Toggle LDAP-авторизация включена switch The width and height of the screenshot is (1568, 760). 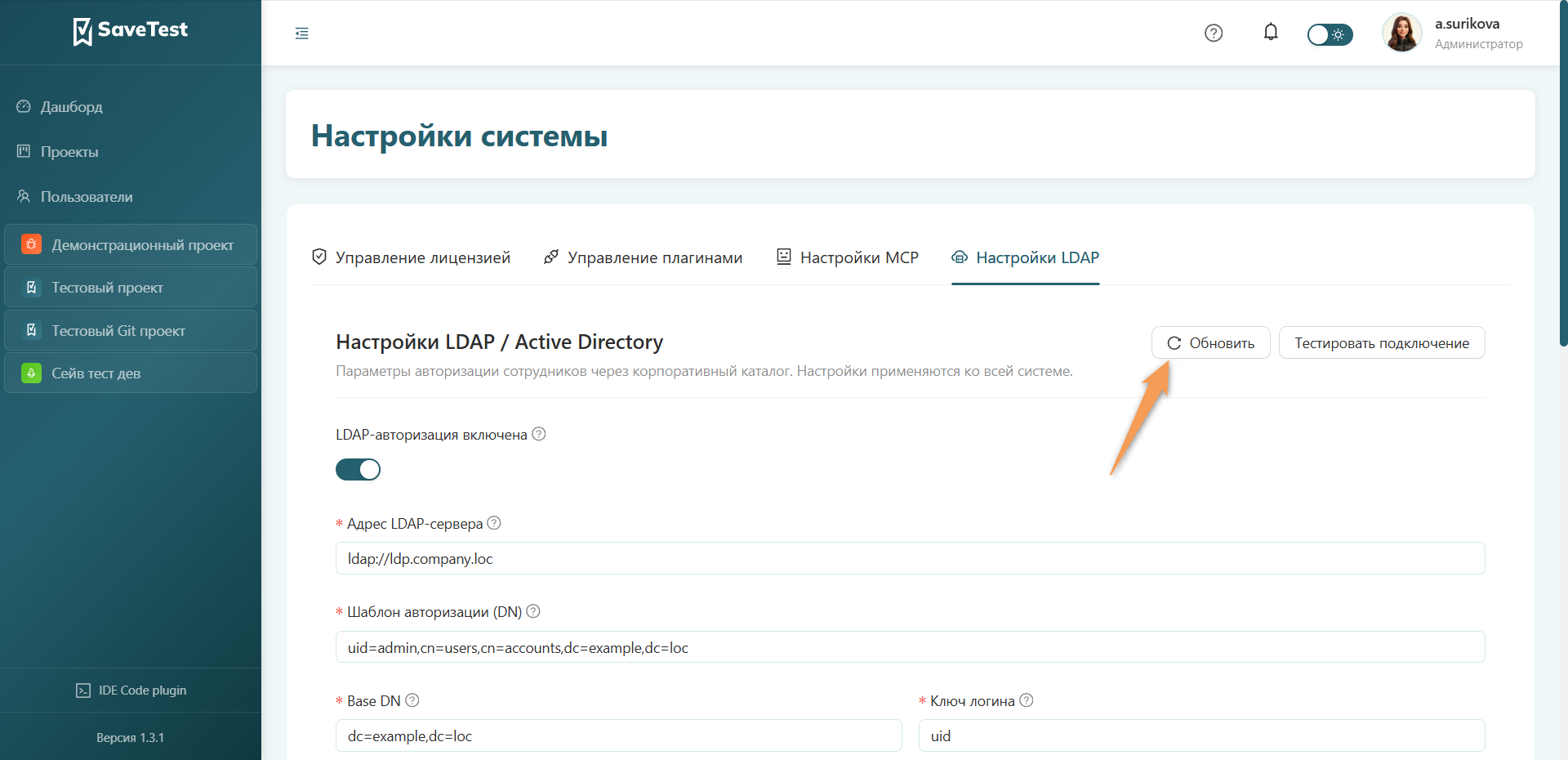[x=358, y=469]
